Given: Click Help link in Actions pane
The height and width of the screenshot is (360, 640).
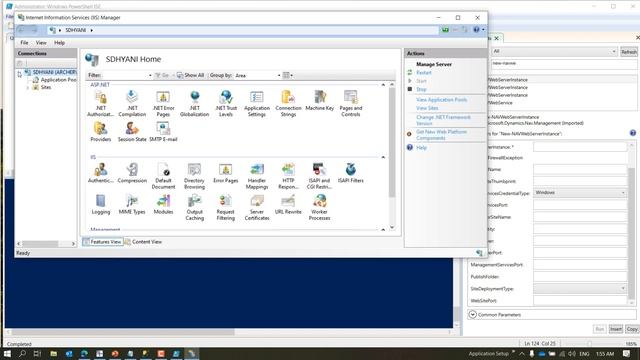Looking at the screenshot, I should [421, 148].
